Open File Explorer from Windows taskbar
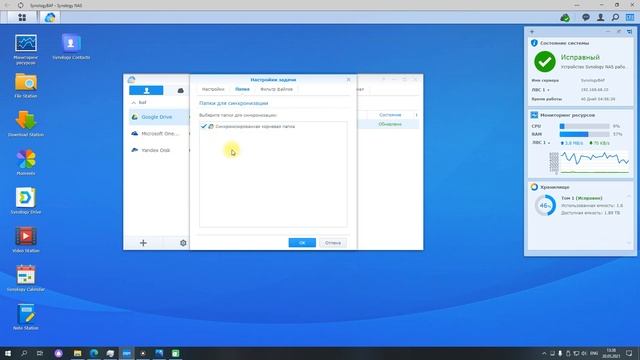 click(x=78, y=353)
